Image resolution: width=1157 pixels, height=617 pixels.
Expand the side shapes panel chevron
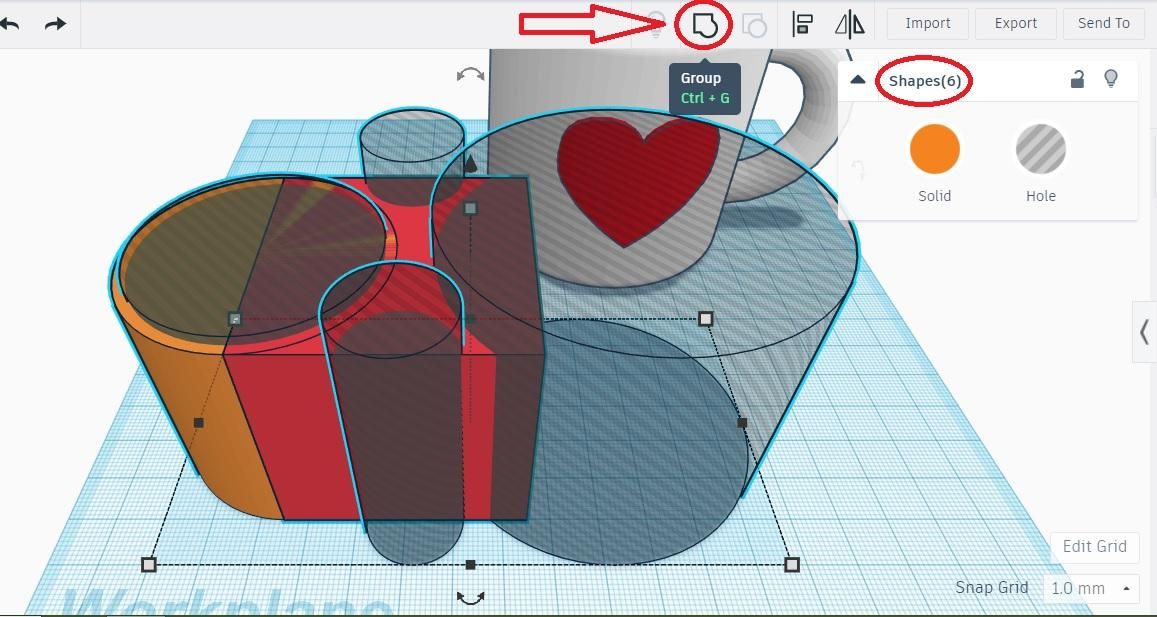(1144, 331)
